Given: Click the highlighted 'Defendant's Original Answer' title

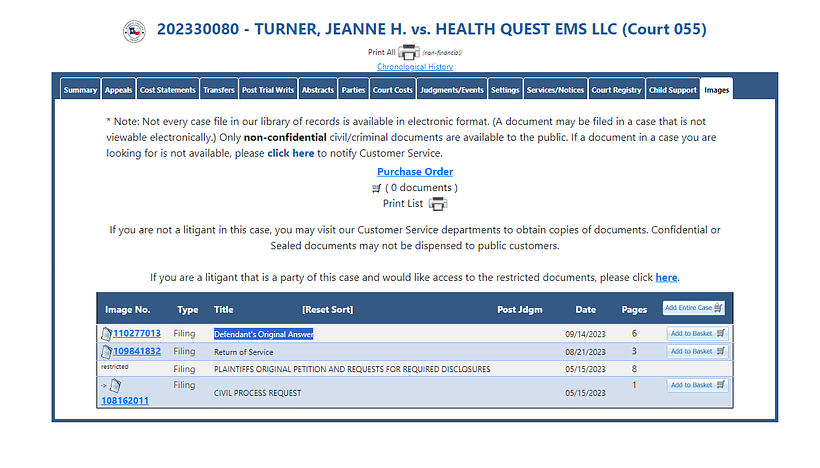Looking at the screenshot, I should click(x=264, y=334).
